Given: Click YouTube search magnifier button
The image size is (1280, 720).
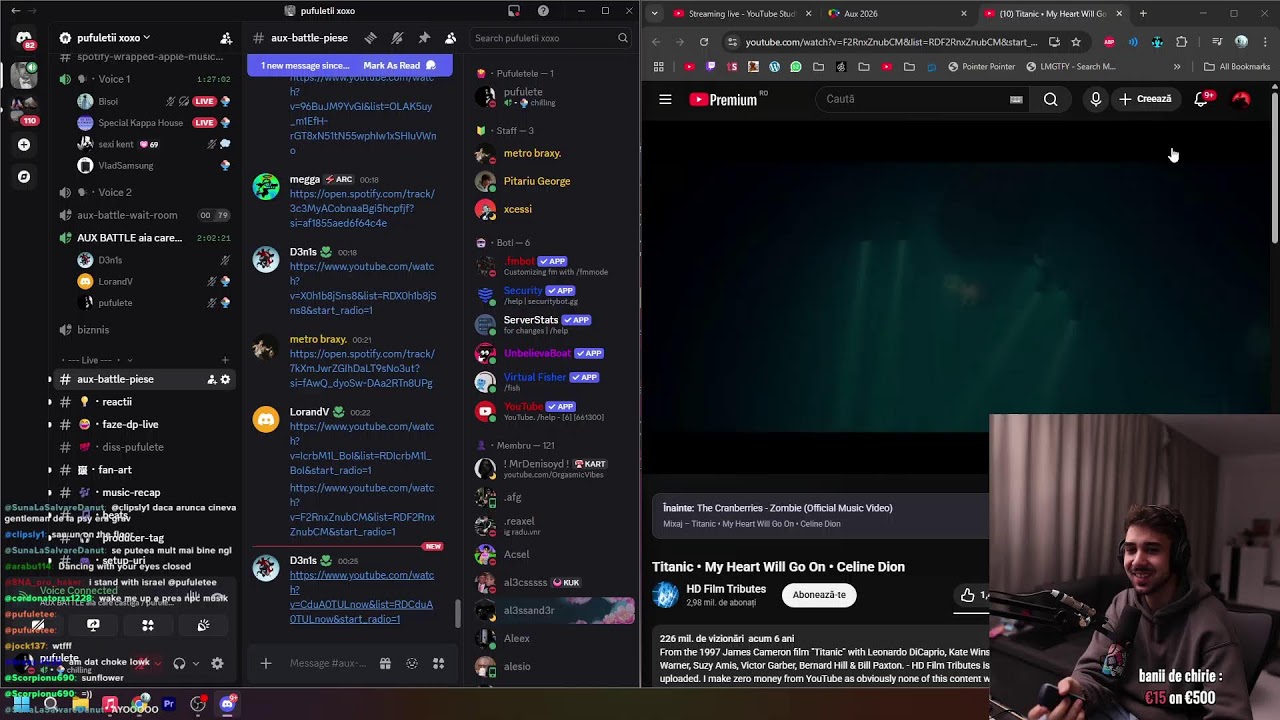Looking at the screenshot, I should click(x=1050, y=99).
